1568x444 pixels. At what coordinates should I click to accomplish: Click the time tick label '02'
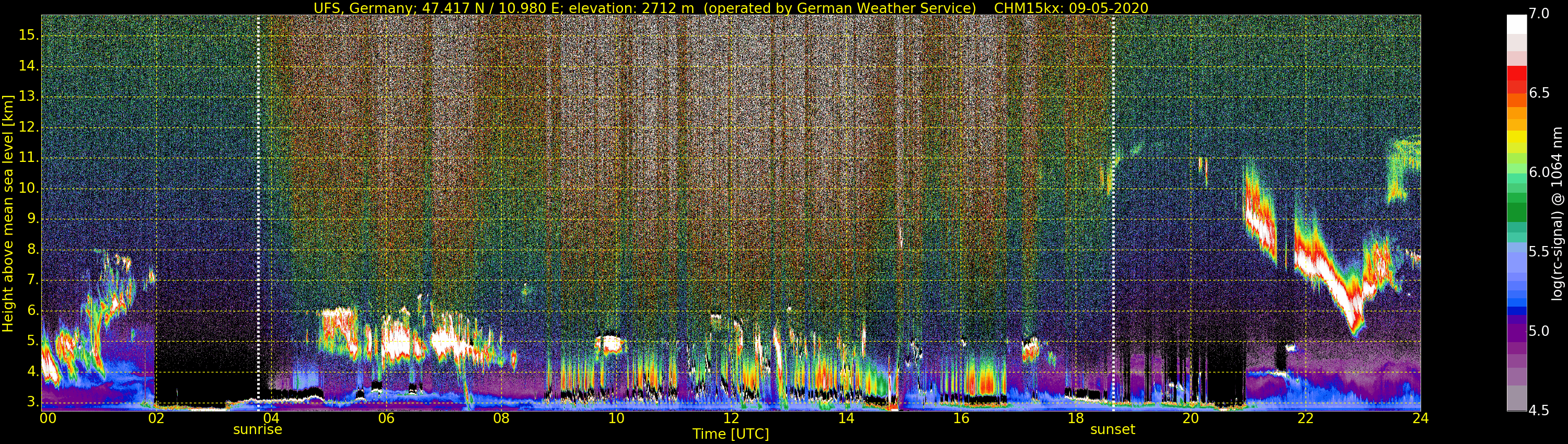pyautogui.click(x=156, y=418)
